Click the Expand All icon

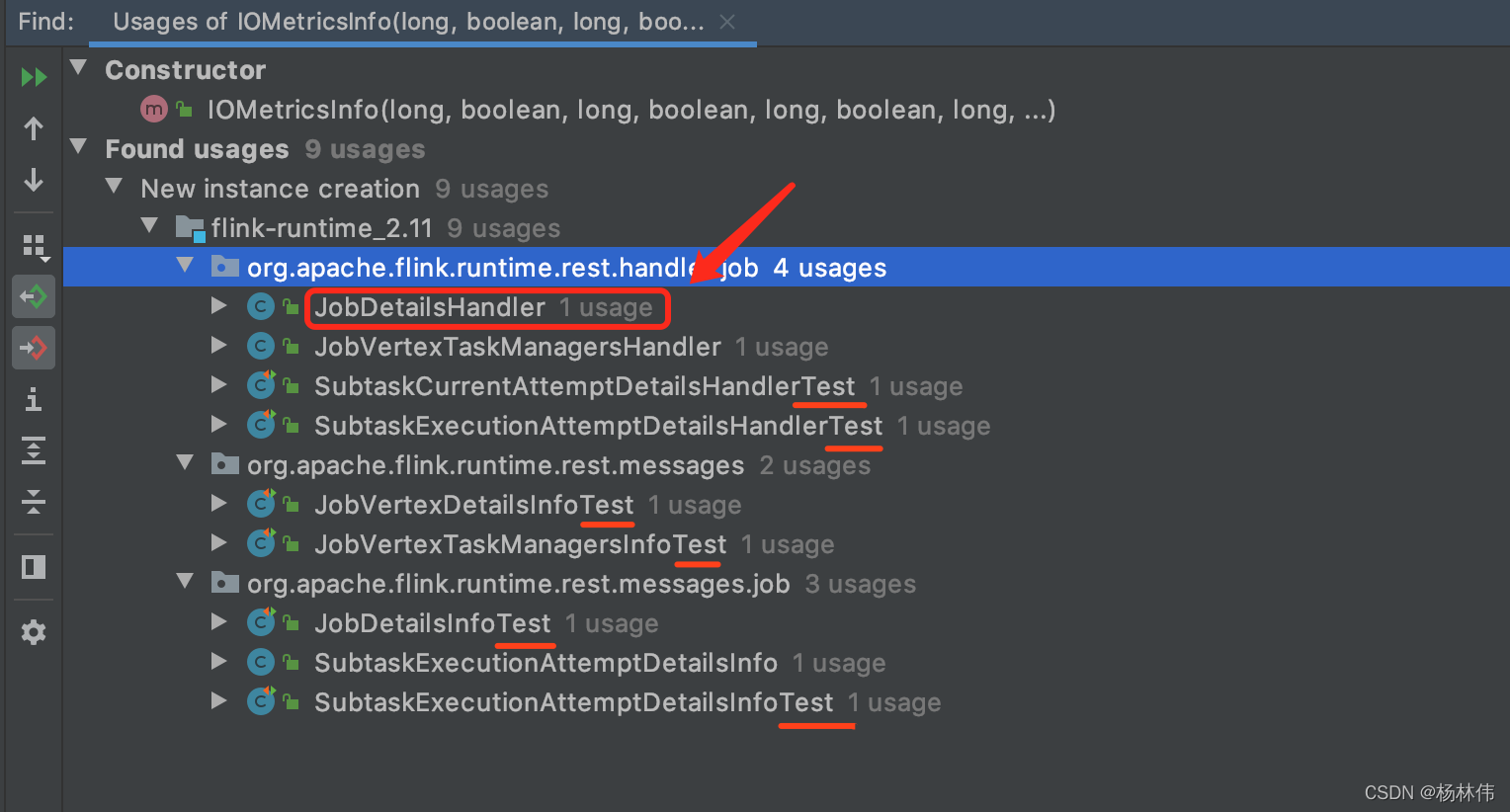[x=34, y=450]
